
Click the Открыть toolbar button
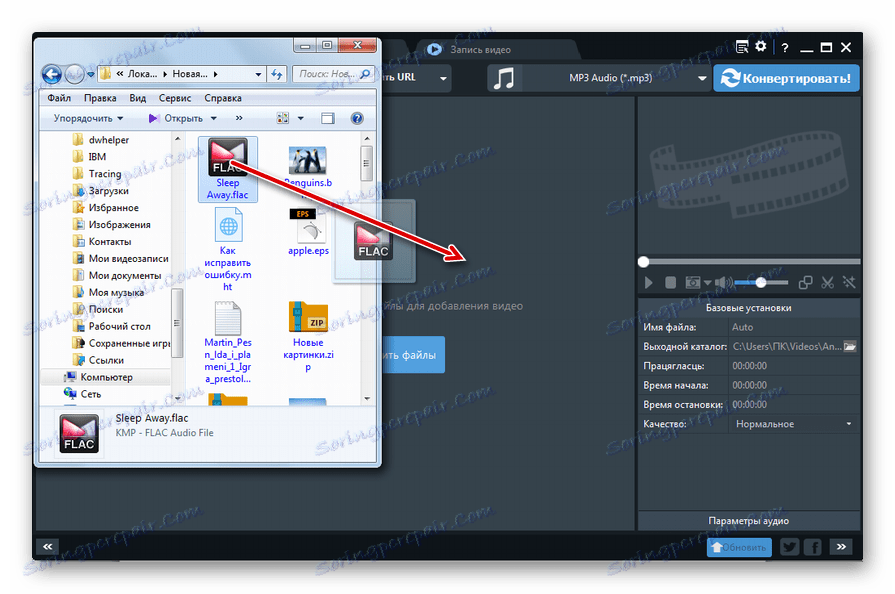point(176,118)
